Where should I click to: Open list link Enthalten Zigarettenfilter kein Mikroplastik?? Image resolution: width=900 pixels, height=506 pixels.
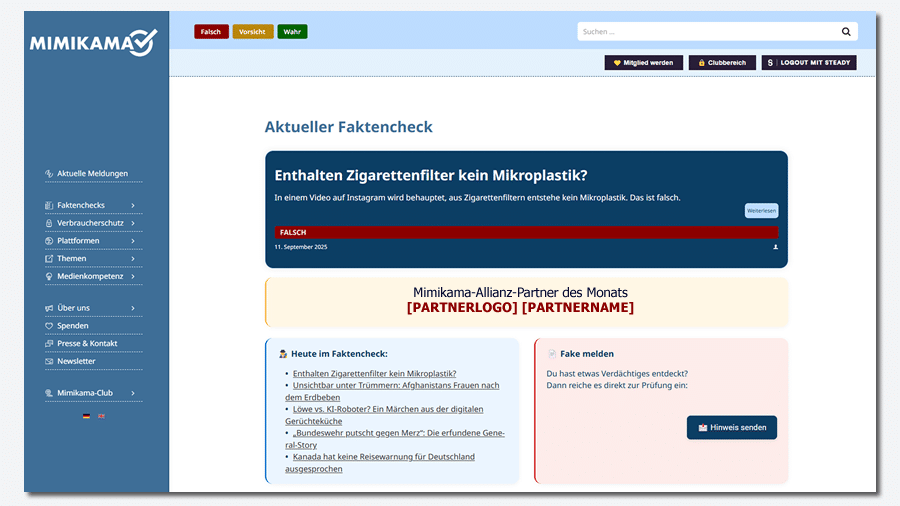click(x=374, y=373)
